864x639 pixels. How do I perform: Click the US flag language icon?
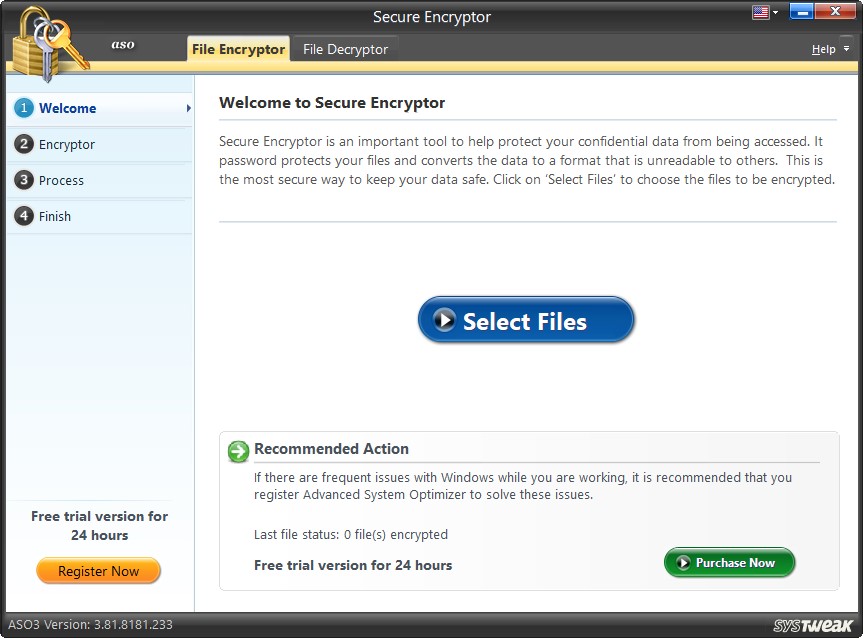point(760,10)
